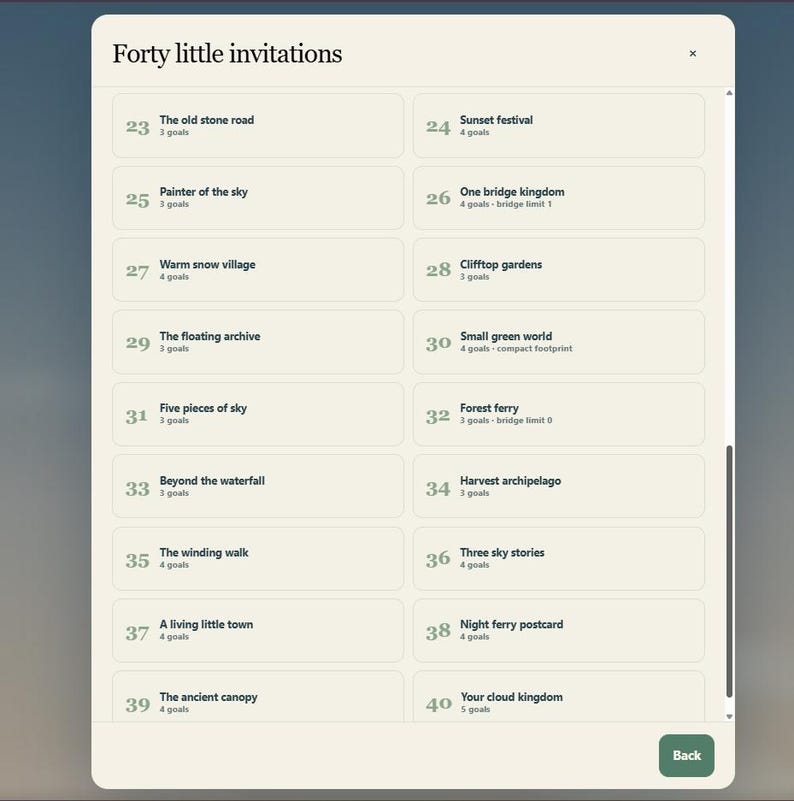The width and height of the screenshot is (794, 801).
Task: Select level 25 Painter of the sky
Action: [x=258, y=198]
